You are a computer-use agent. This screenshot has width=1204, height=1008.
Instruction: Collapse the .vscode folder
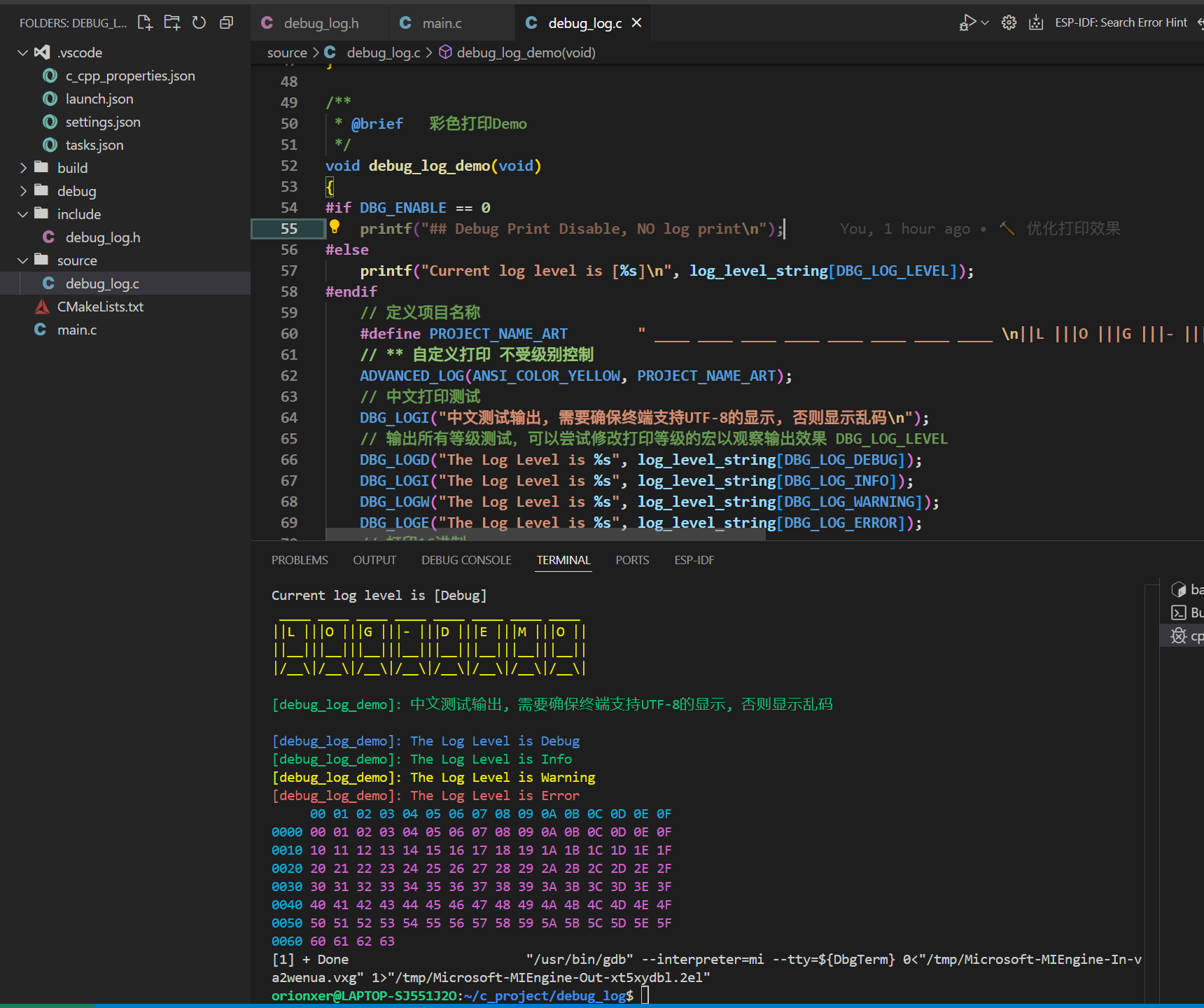tap(125, 52)
